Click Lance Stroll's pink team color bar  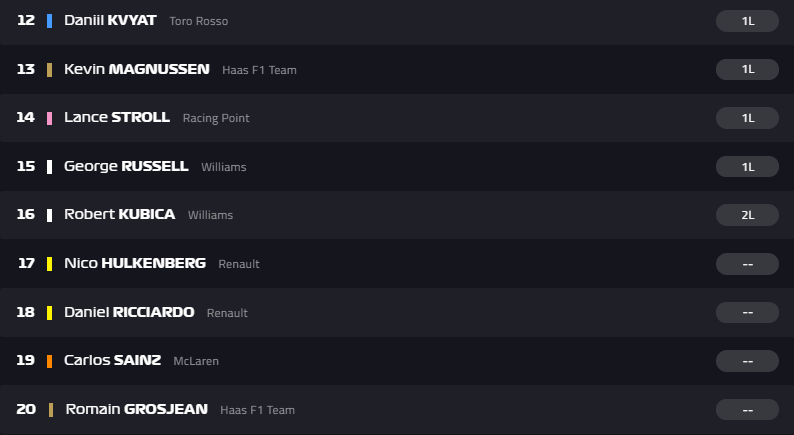[x=49, y=118]
